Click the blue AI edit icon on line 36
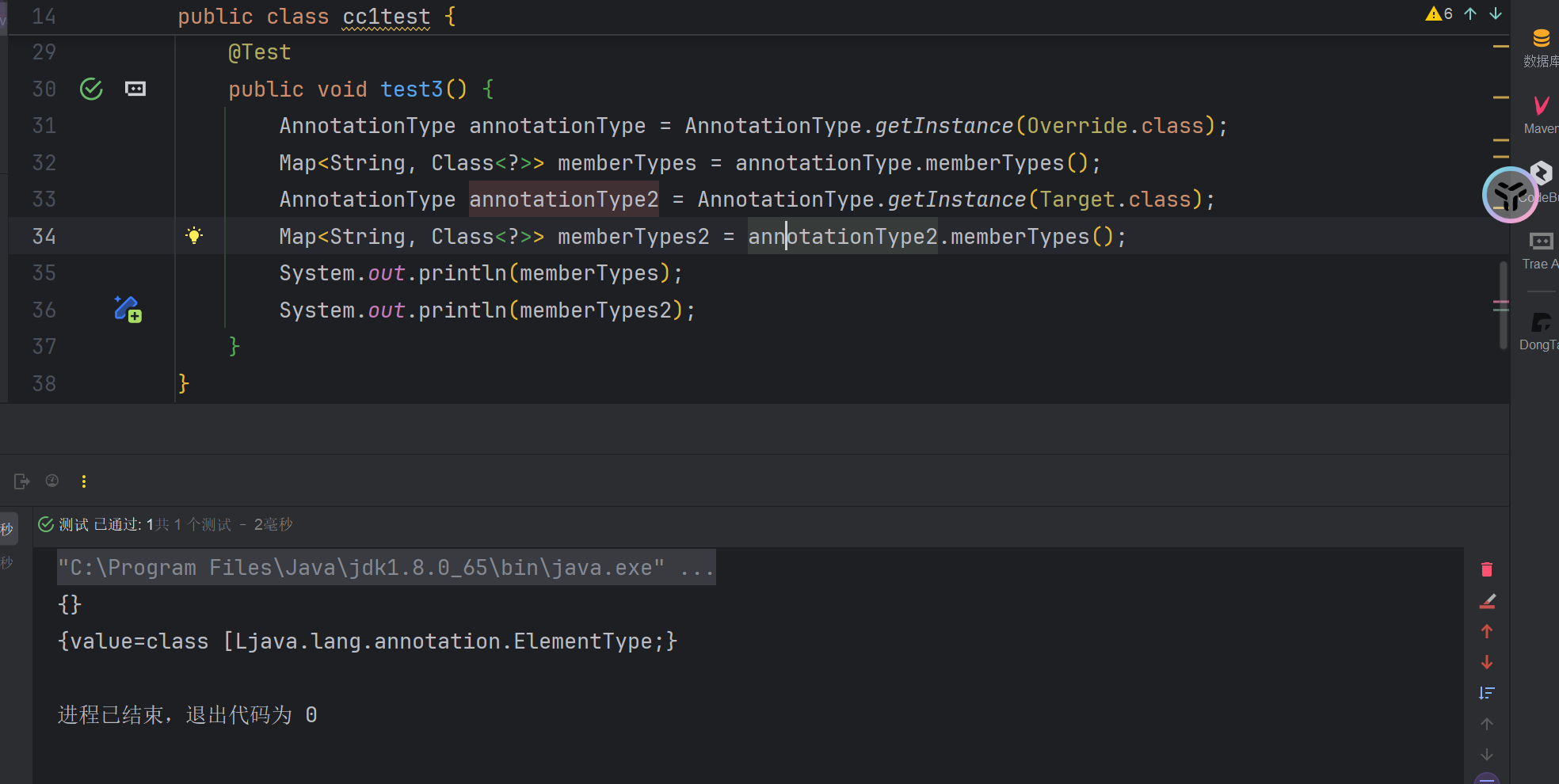Screen dimensions: 1559x784 pos(127,309)
